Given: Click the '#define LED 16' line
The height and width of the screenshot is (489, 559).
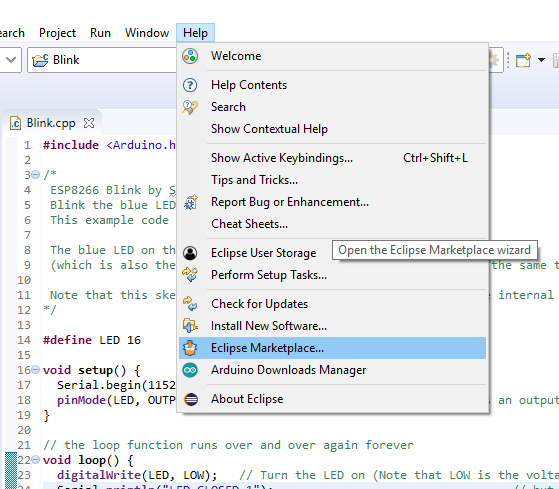Looking at the screenshot, I should (x=92, y=340).
